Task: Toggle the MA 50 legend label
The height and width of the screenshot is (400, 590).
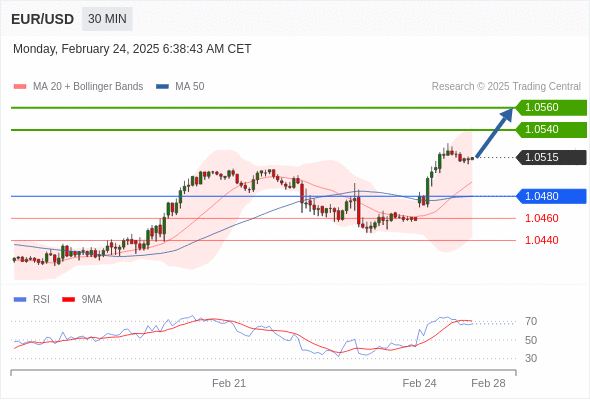Action: pos(190,87)
